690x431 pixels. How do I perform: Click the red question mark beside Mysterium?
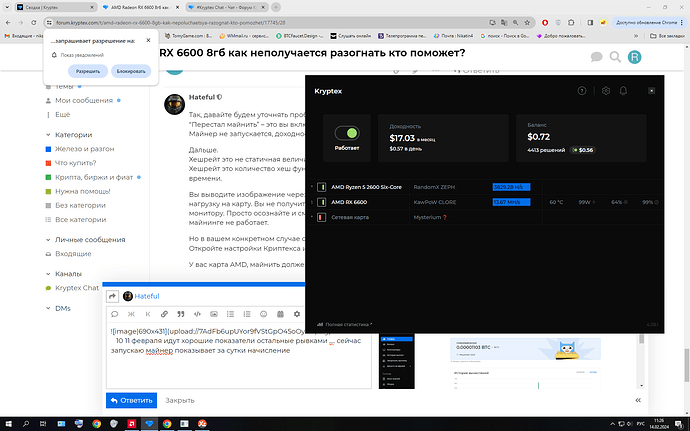click(x=445, y=217)
